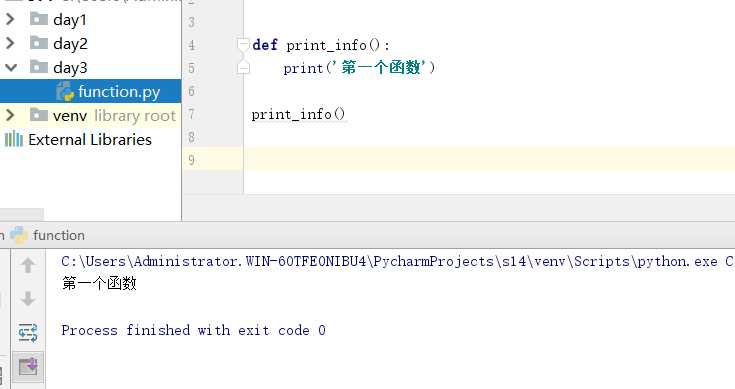Select External Libraries in project tree
Viewport: 735px width, 389px height.
tap(90, 140)
